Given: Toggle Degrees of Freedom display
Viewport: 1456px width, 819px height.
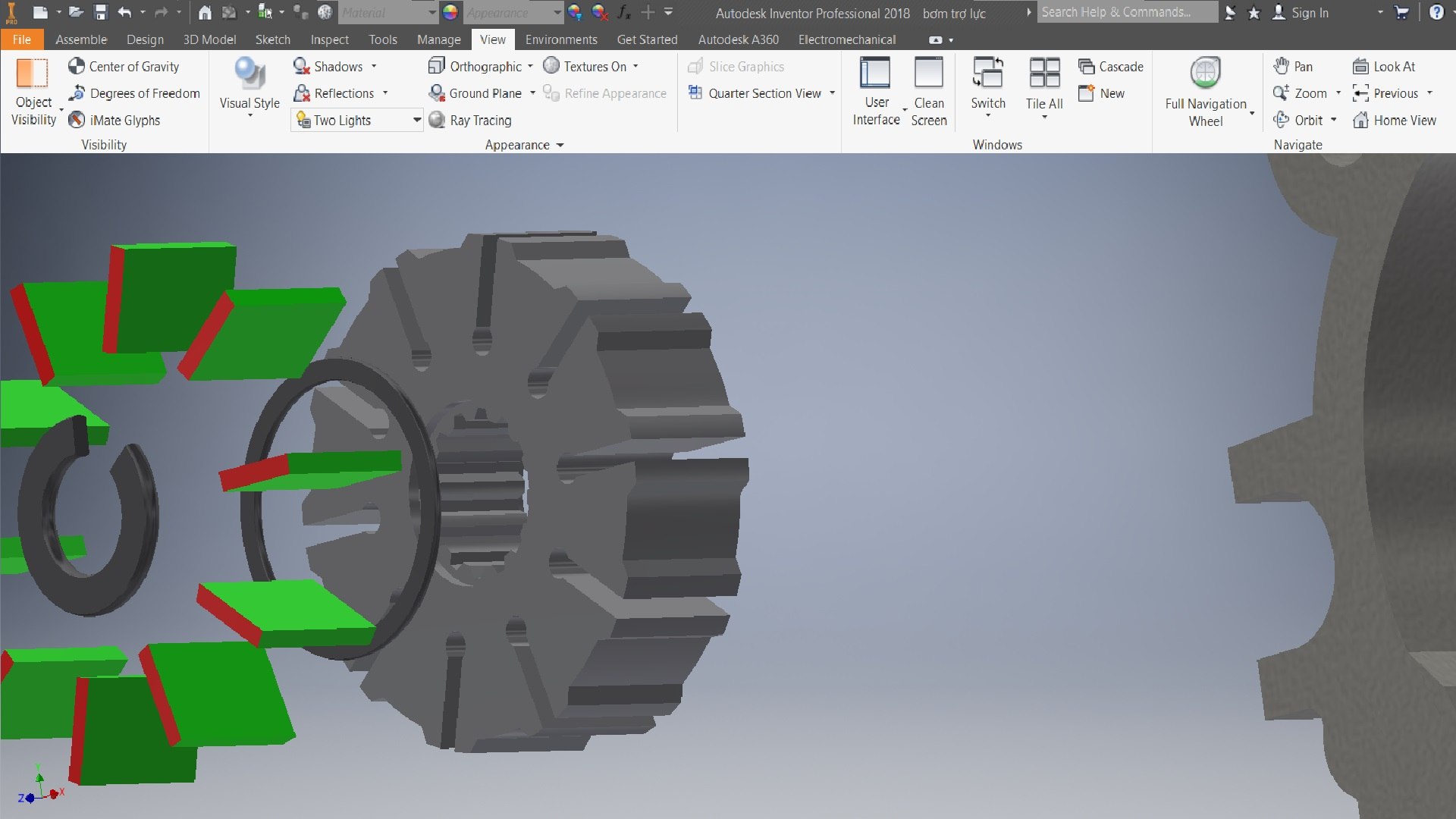Looking at the screenshot, I should 134,93.
